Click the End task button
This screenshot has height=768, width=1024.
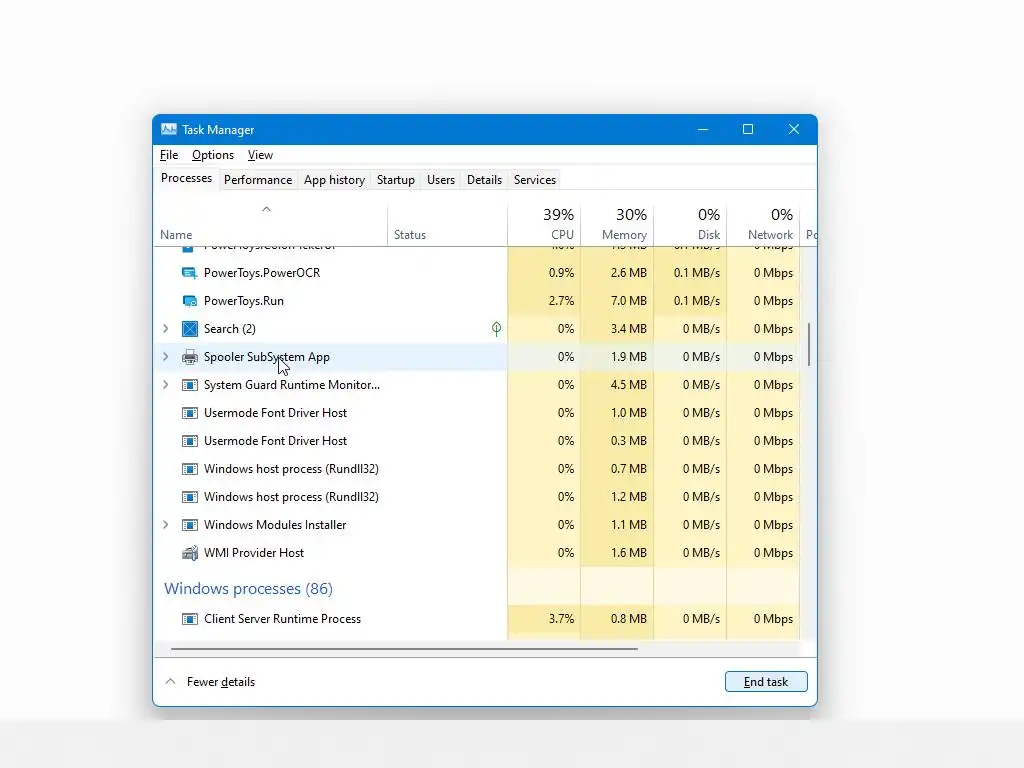click(x=766, y=682)
